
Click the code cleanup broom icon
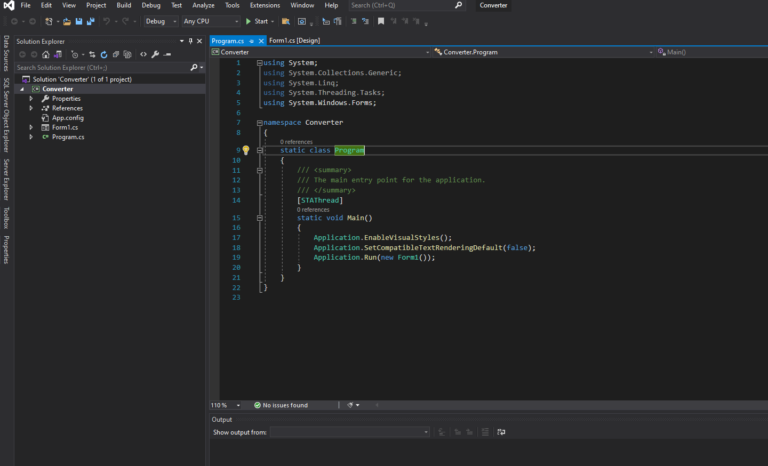(350, 405)
